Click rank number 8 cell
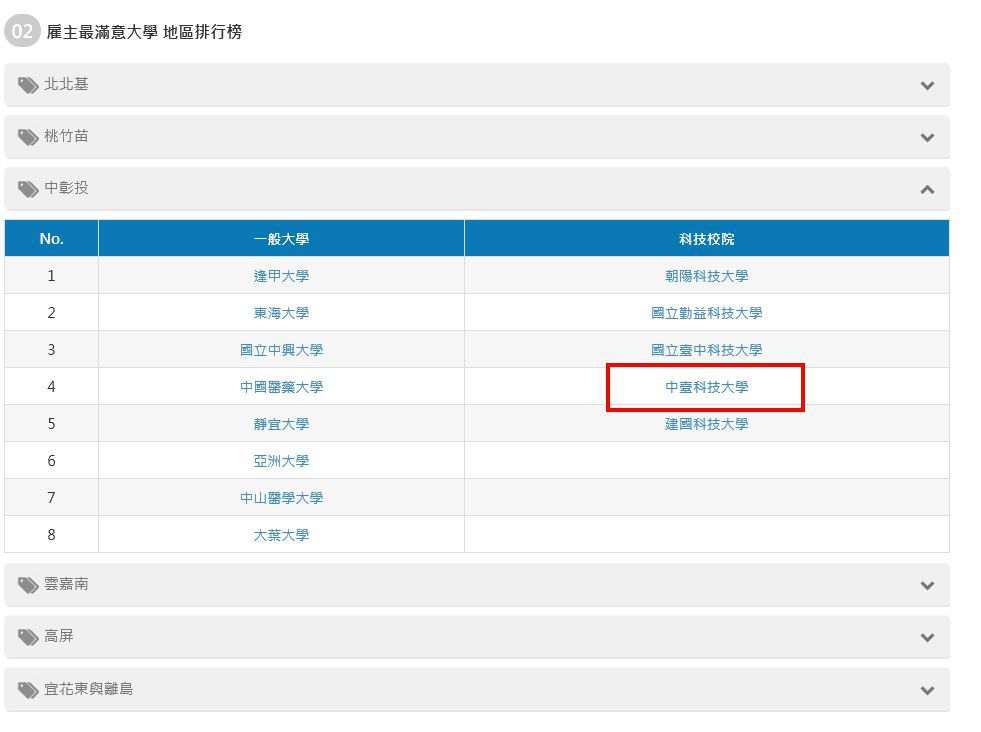981x732 pixels. point(51,534)
